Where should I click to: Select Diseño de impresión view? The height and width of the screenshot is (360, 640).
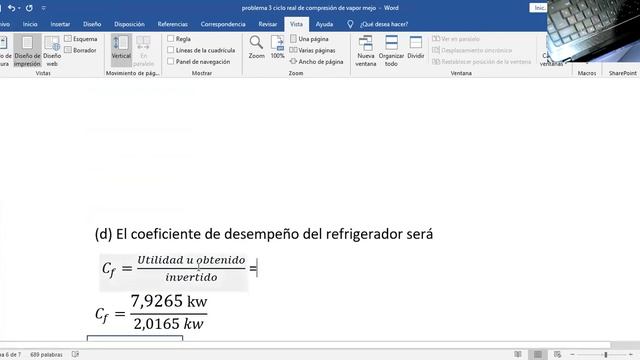(27, 51)
